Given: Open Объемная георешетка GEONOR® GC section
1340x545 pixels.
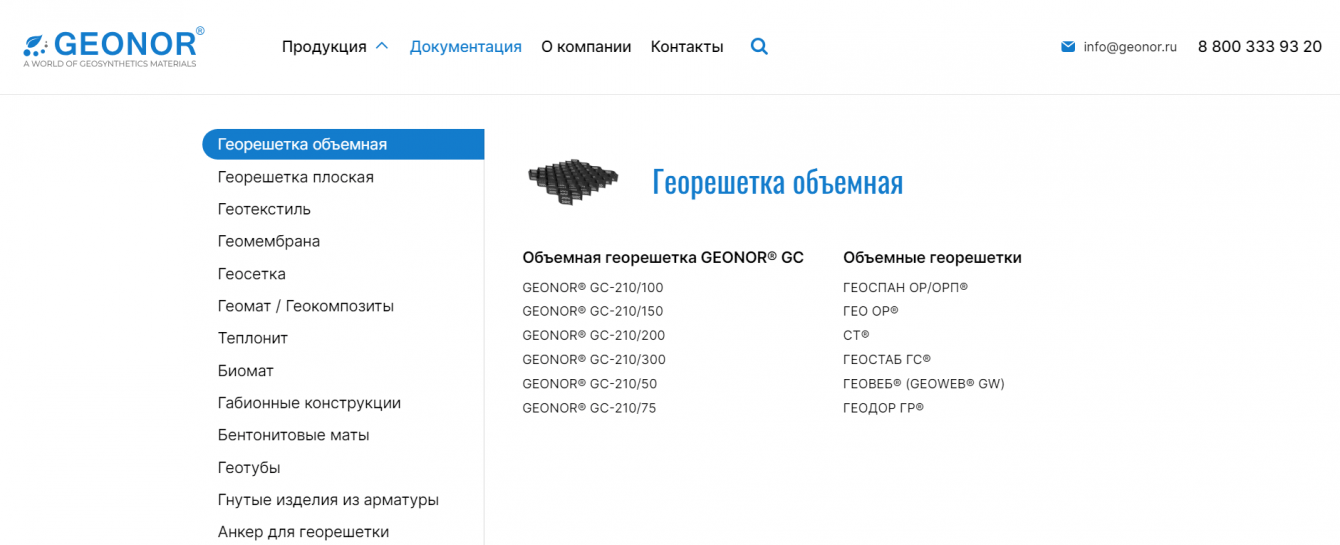Looking at the screenshot, I should pos(663,257).
